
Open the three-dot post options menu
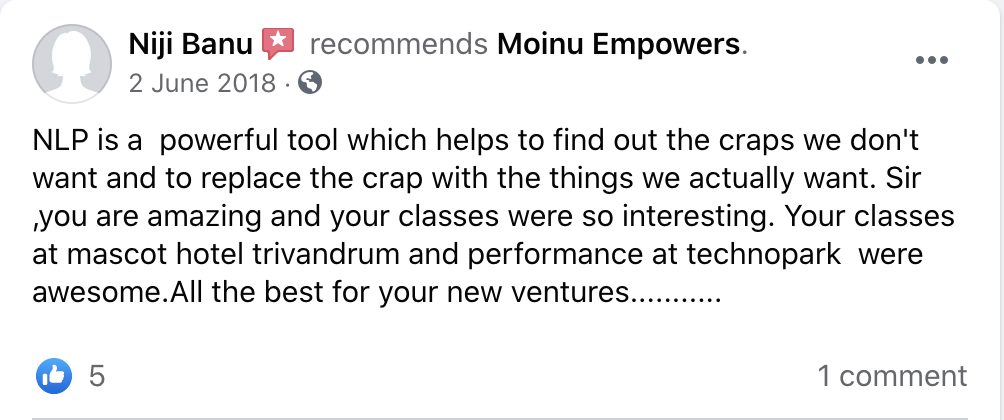point(932,60)
